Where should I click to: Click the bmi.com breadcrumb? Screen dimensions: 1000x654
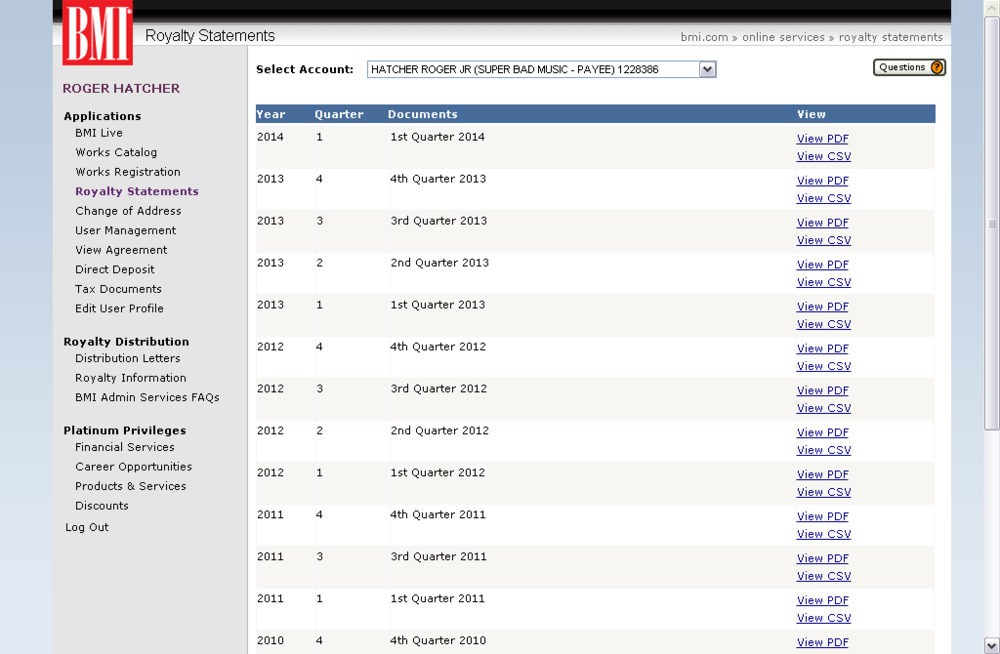[704, 37]
